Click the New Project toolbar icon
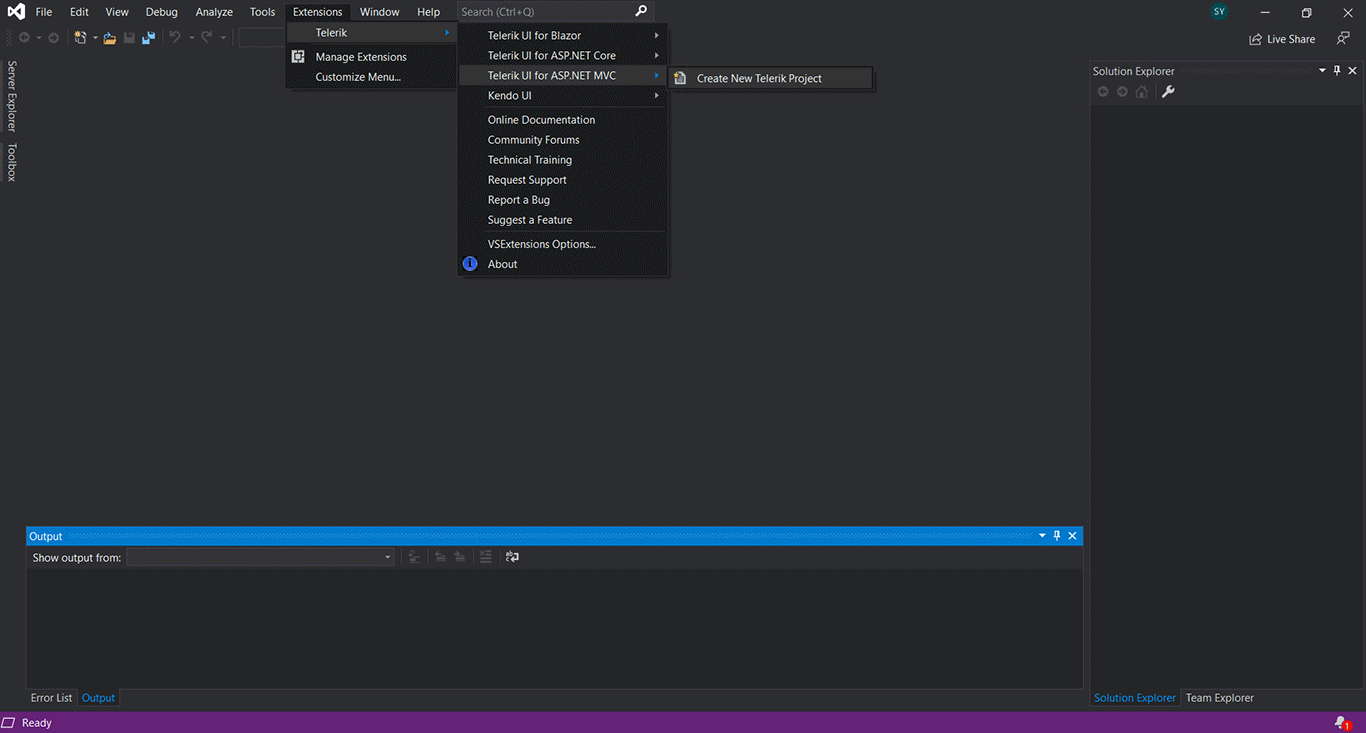This screenshot has width=1366, height=733. [x=80, y=38]
